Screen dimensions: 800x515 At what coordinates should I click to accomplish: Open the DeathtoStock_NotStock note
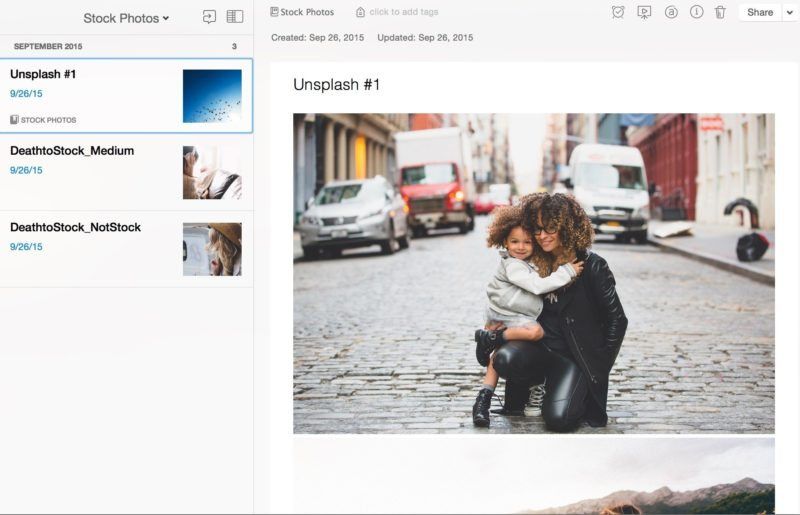(x=126, y=249)
